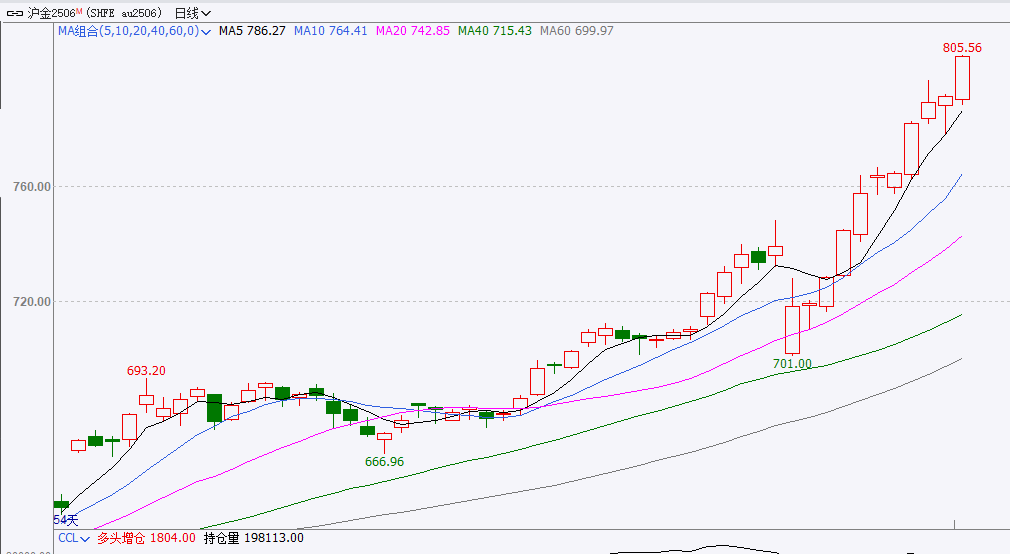Click the MA5 786.27 value
Screen dimensions: 1010x554
[252, 31]
